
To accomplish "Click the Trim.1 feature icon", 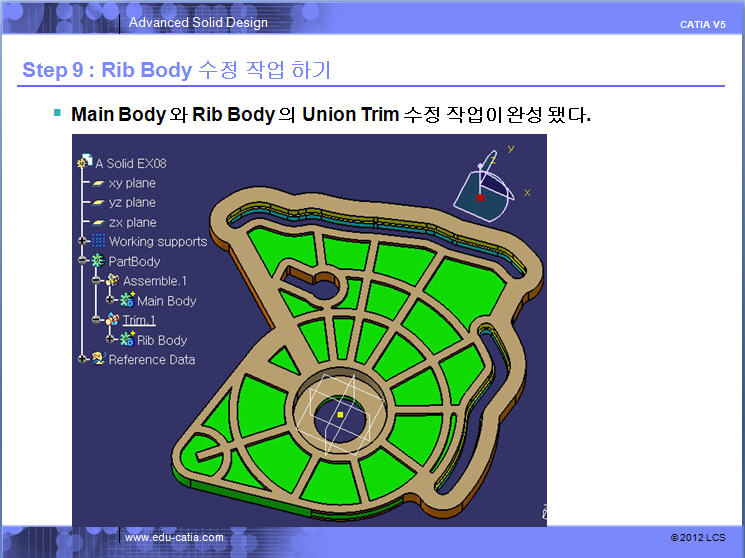I will [112, 320].
